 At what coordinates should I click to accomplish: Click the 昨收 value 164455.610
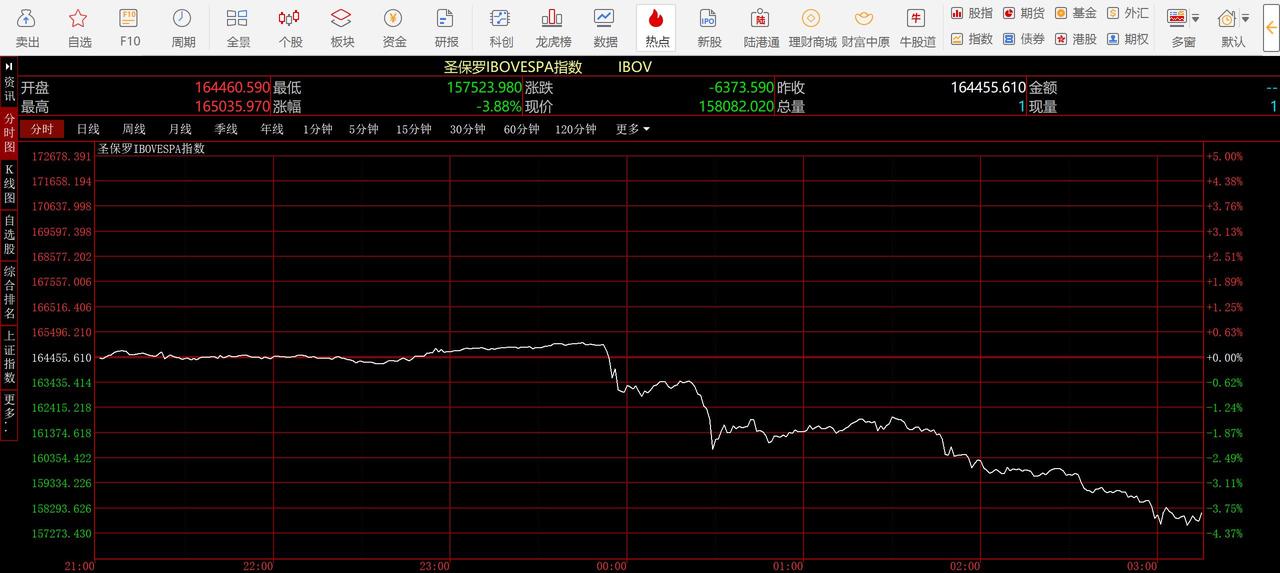(x=988, y=88)
